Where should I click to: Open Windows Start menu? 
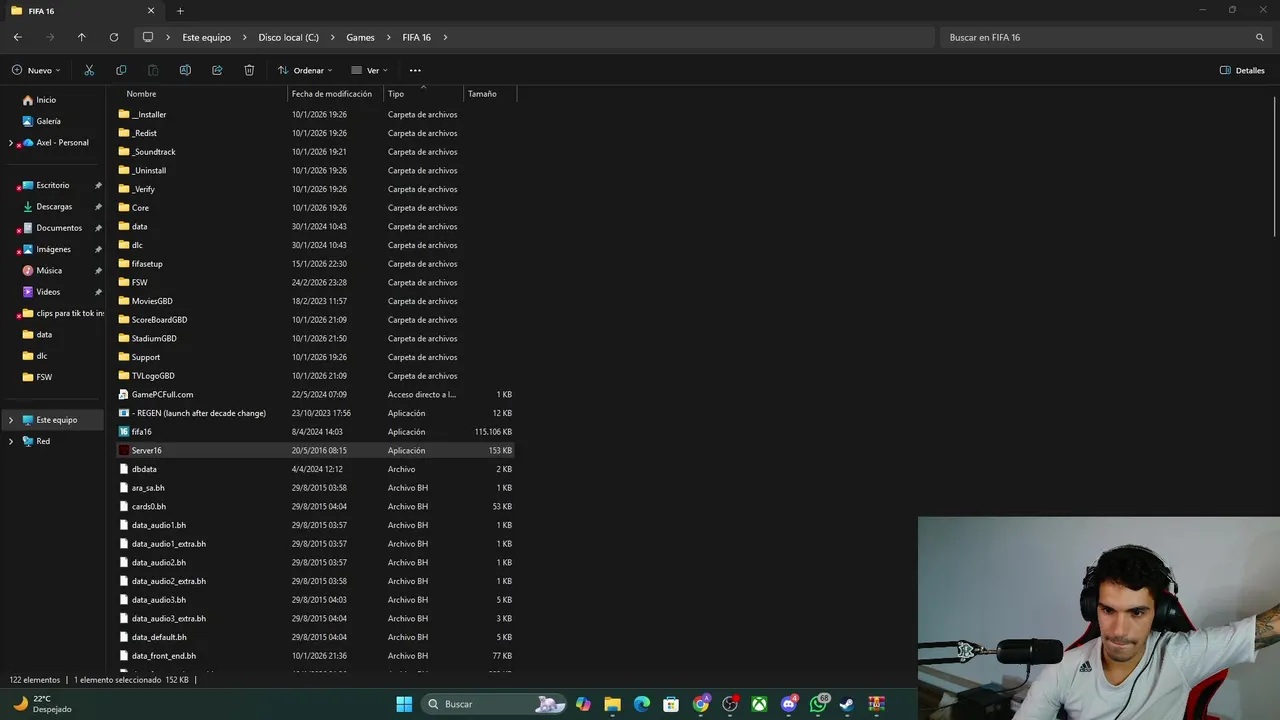(404, 704)
